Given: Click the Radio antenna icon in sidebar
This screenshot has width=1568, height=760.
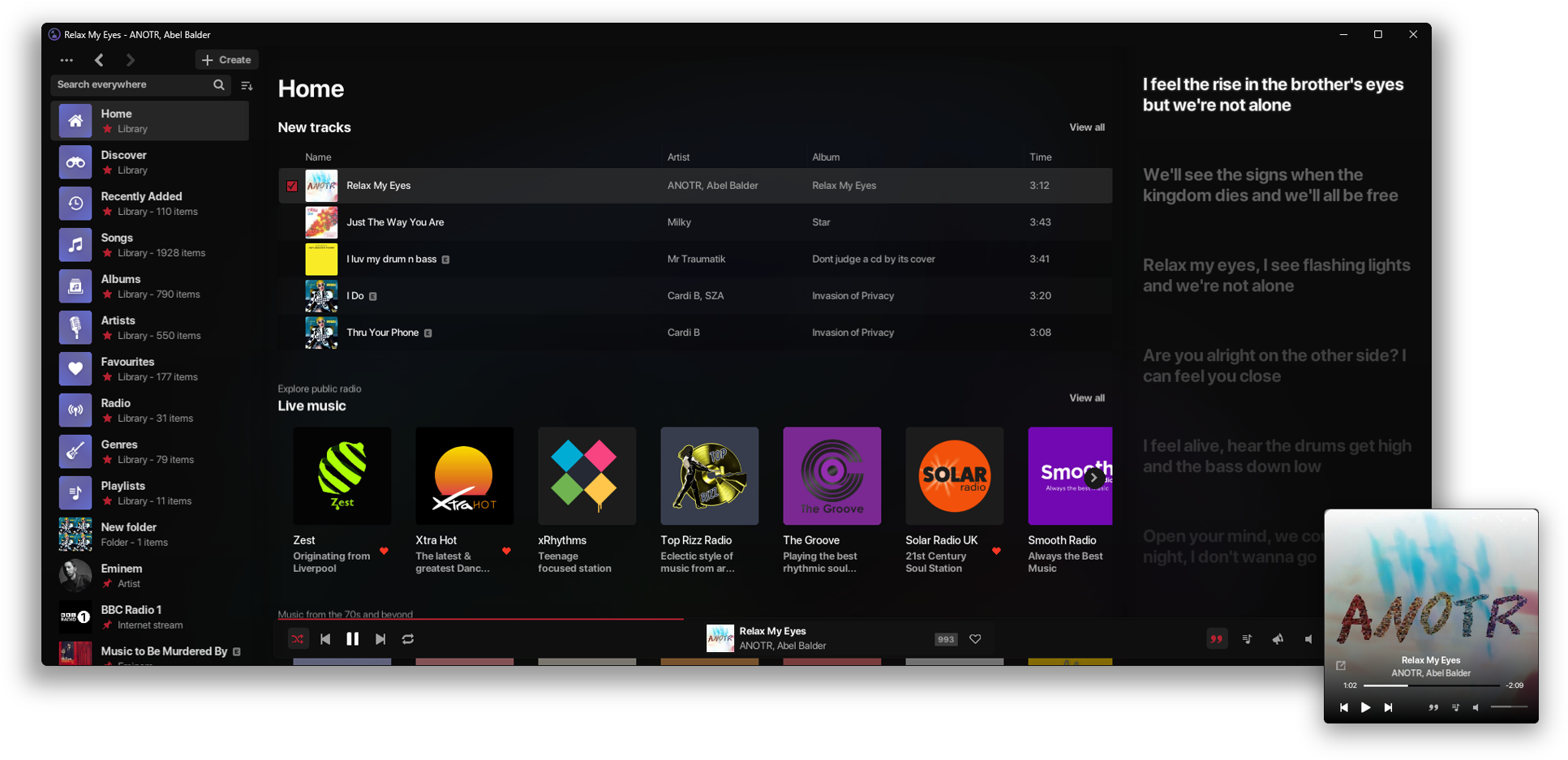Looking at the screenshot, I should click(x=75, y=410).
